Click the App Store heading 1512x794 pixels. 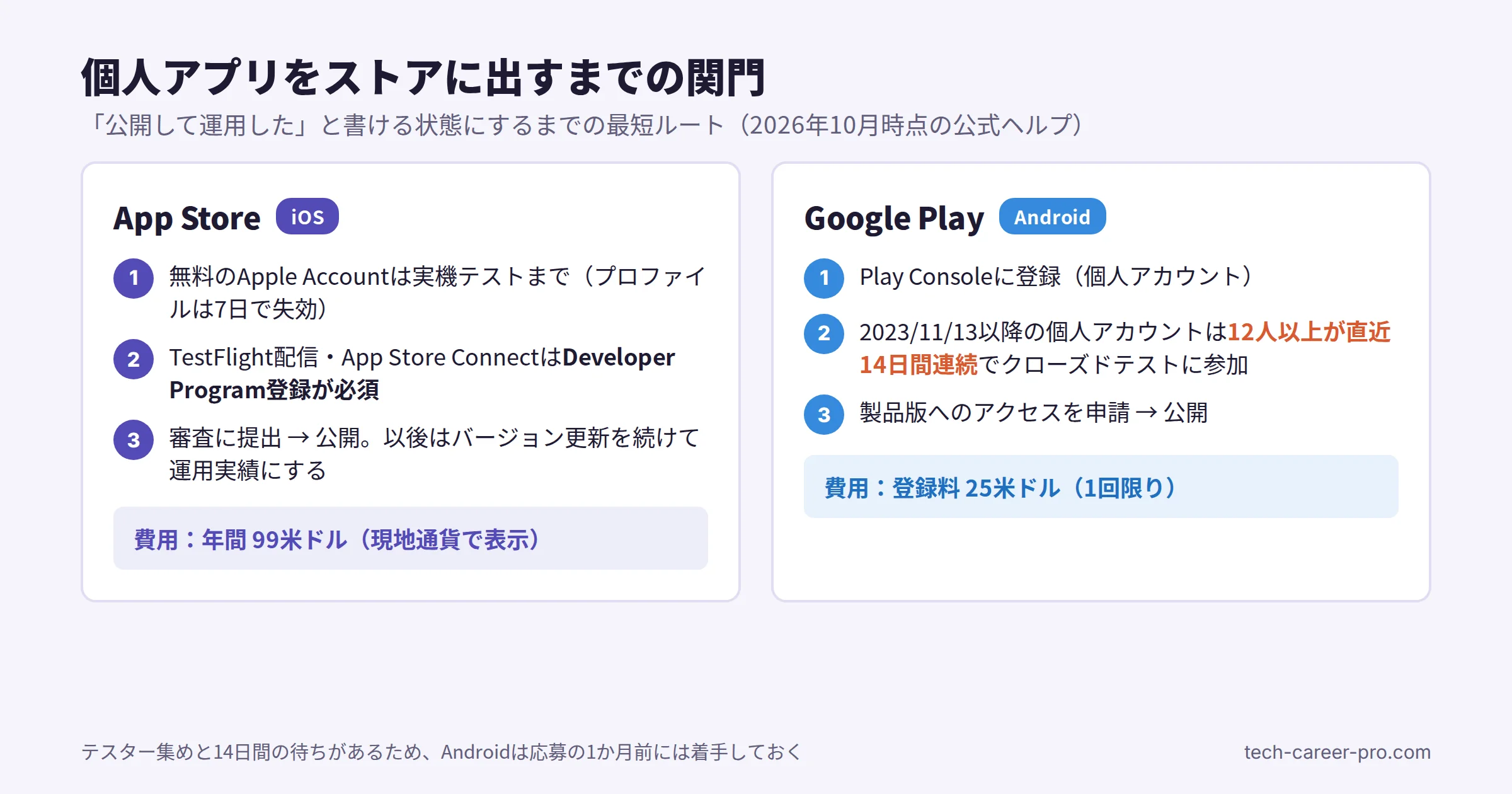click(x=186, y=219)
